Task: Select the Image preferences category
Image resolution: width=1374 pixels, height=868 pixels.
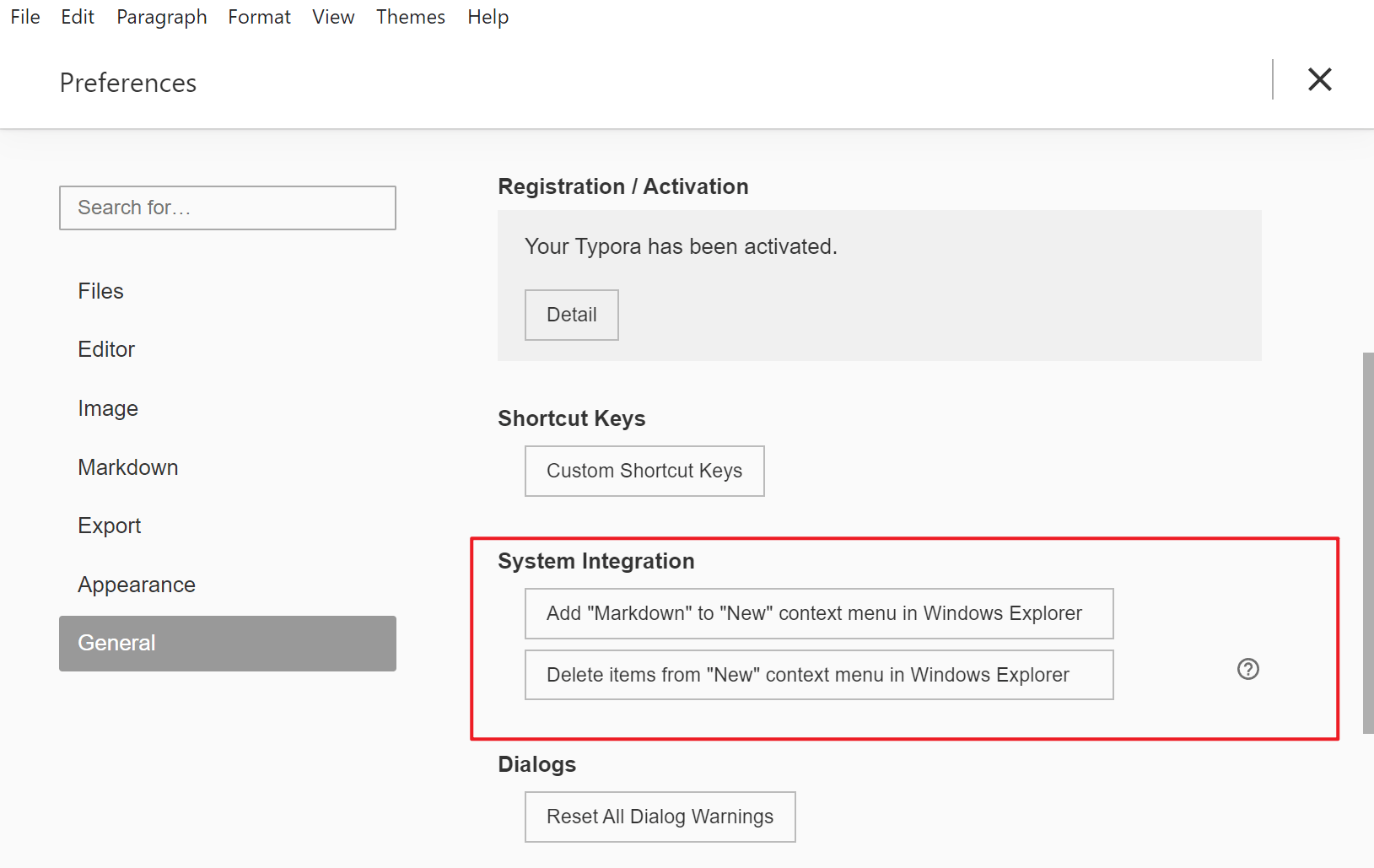Action: click(x=108, y=408)
